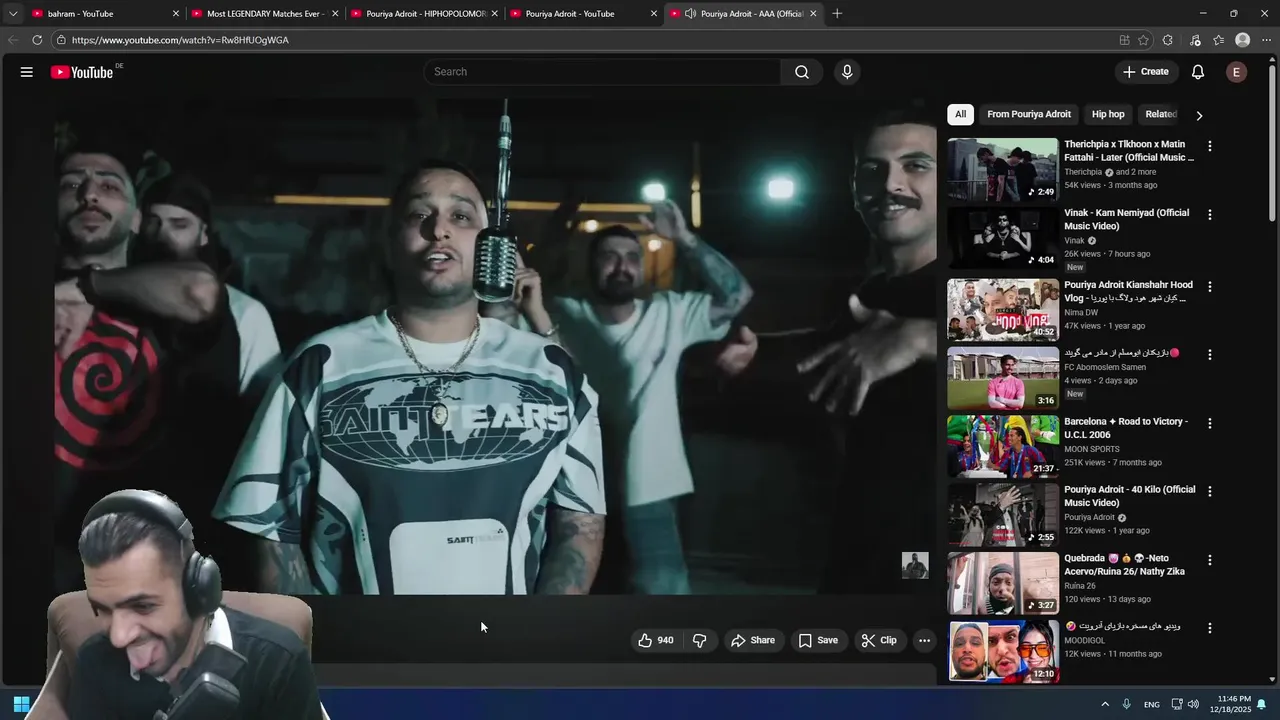Viewport: 1280px width, 720px height.
Task: Open options for MODDIGOL video
Action: pos(1209,629)
